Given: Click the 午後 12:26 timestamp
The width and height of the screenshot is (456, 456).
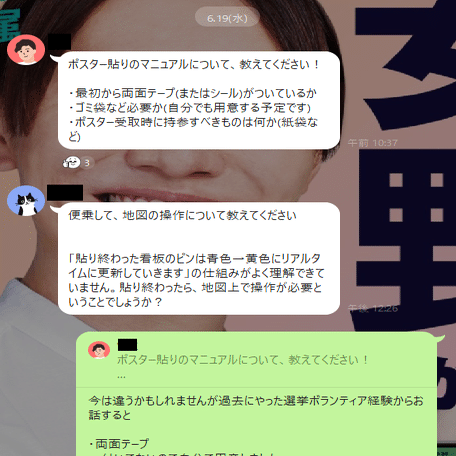Looking at the screenshot, I should tap(373, 308).
